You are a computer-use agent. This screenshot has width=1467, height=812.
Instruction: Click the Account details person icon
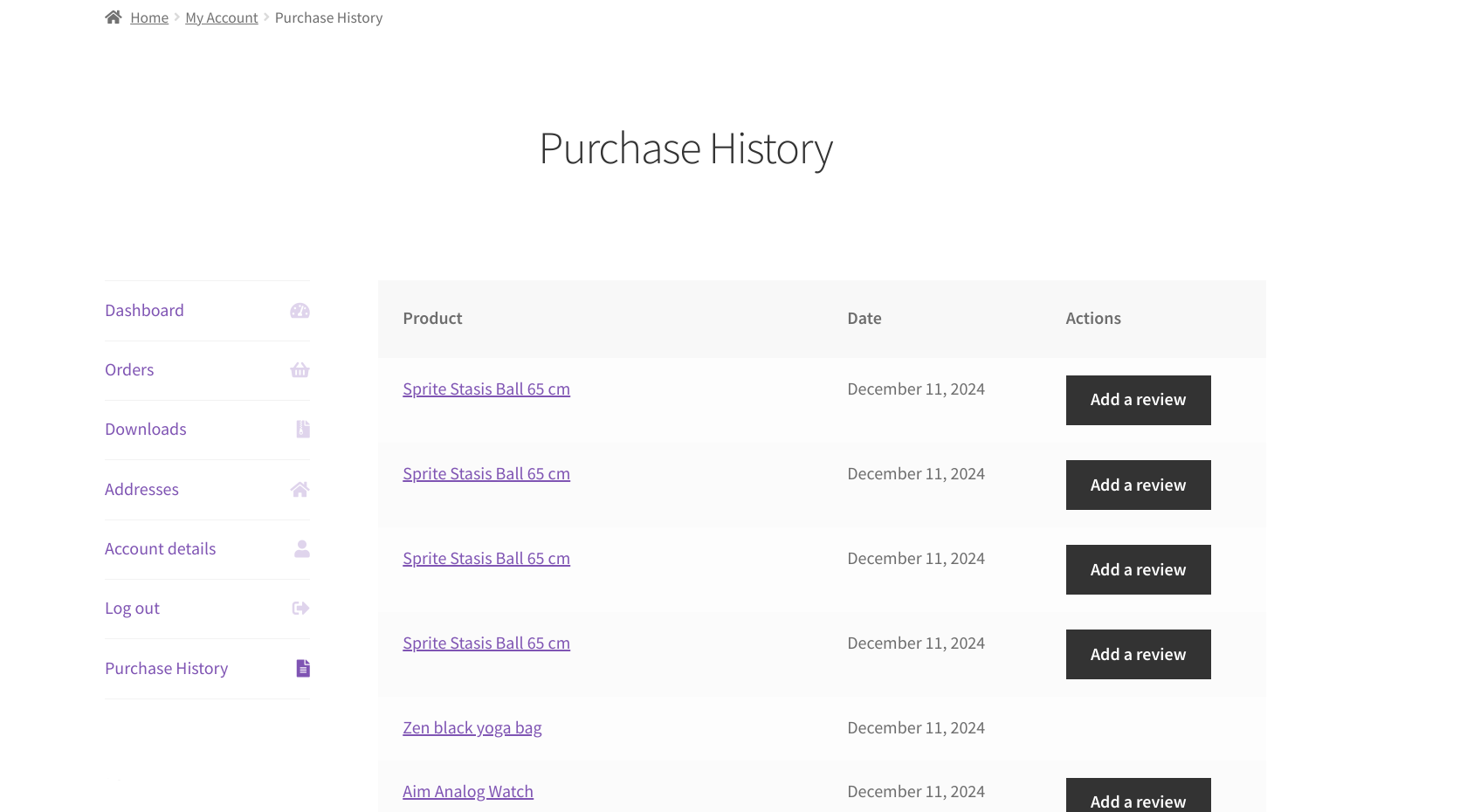click(302, 549)
